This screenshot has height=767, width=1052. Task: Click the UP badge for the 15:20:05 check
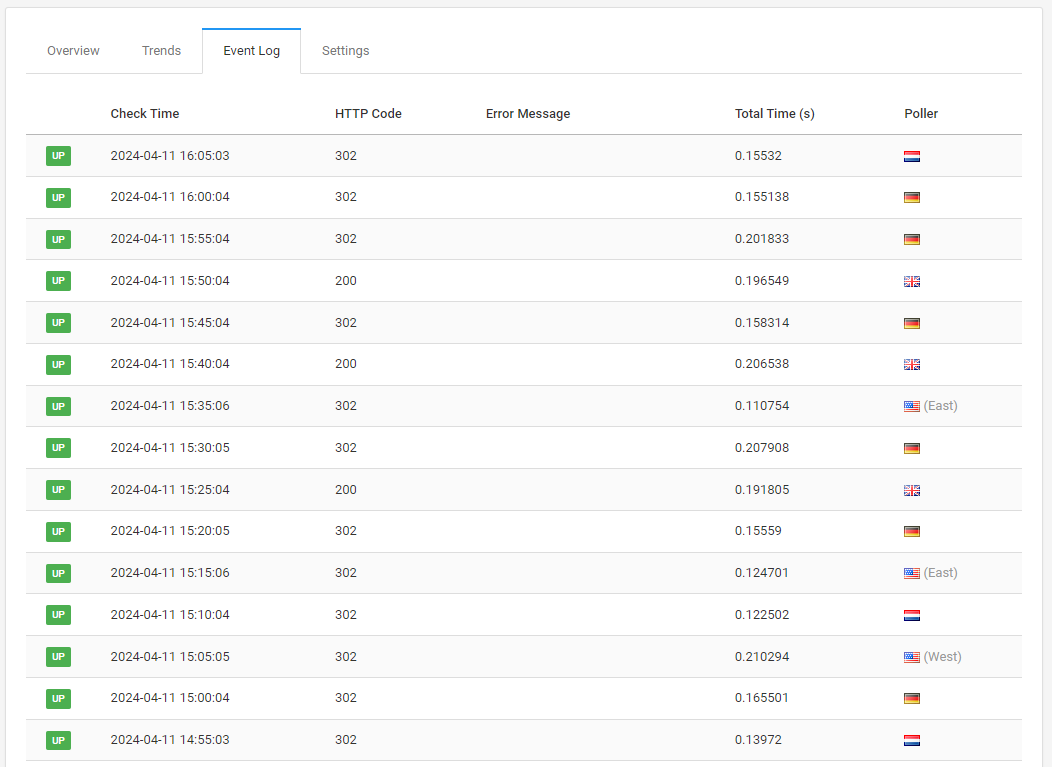pos(58,531)
